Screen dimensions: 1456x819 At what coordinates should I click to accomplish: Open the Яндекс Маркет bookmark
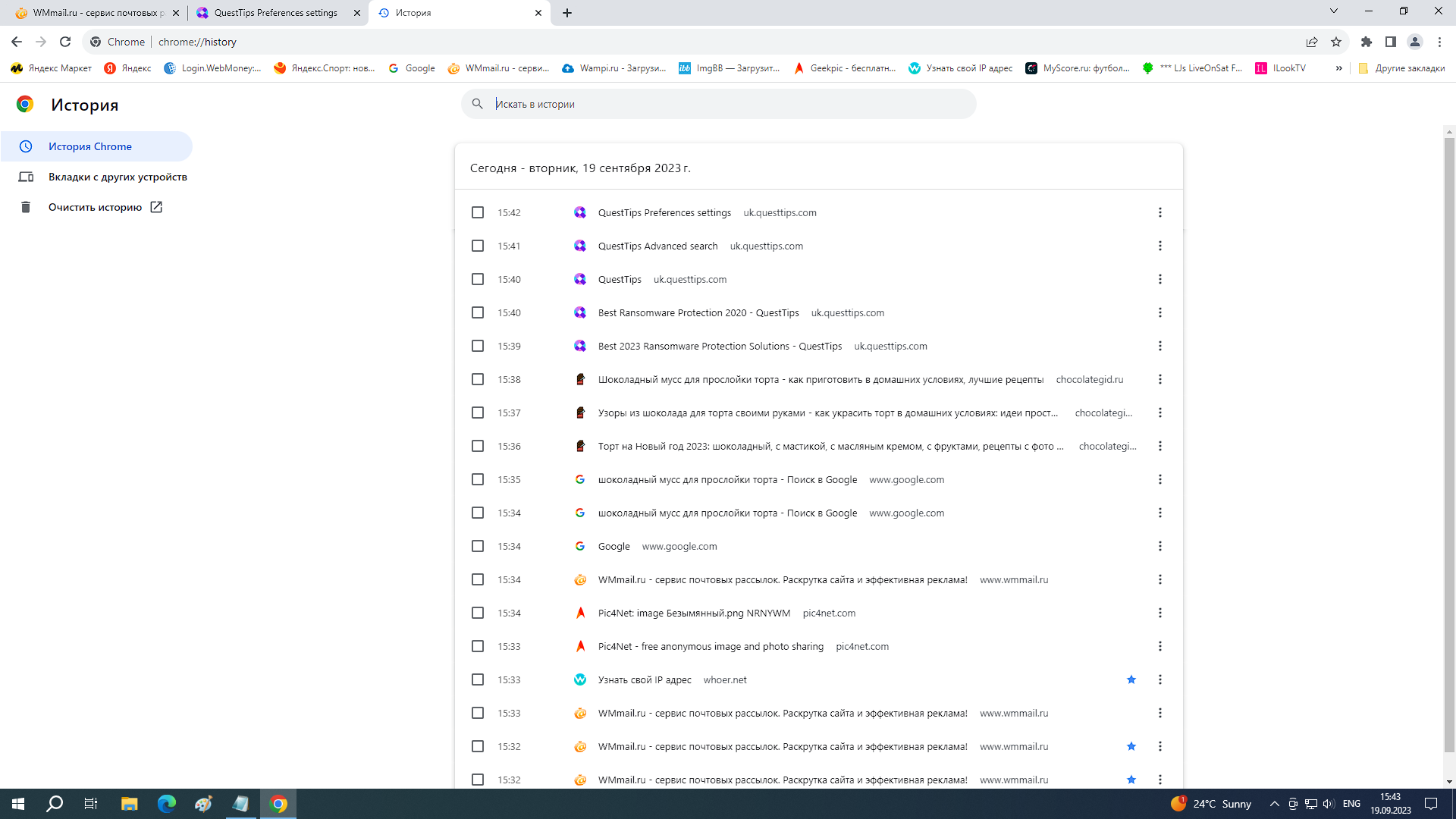pyautogui.click(x=51, y=68)
